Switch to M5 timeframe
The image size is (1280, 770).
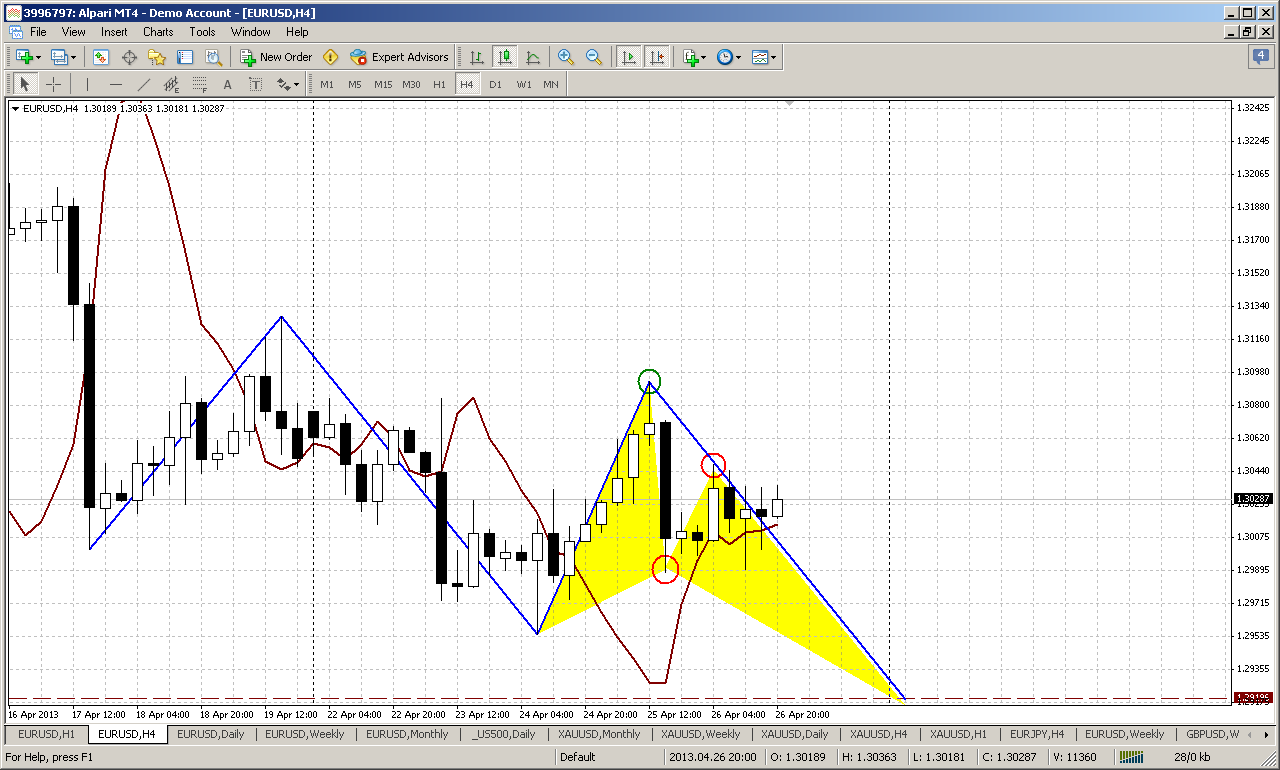[x=355, y=84]
